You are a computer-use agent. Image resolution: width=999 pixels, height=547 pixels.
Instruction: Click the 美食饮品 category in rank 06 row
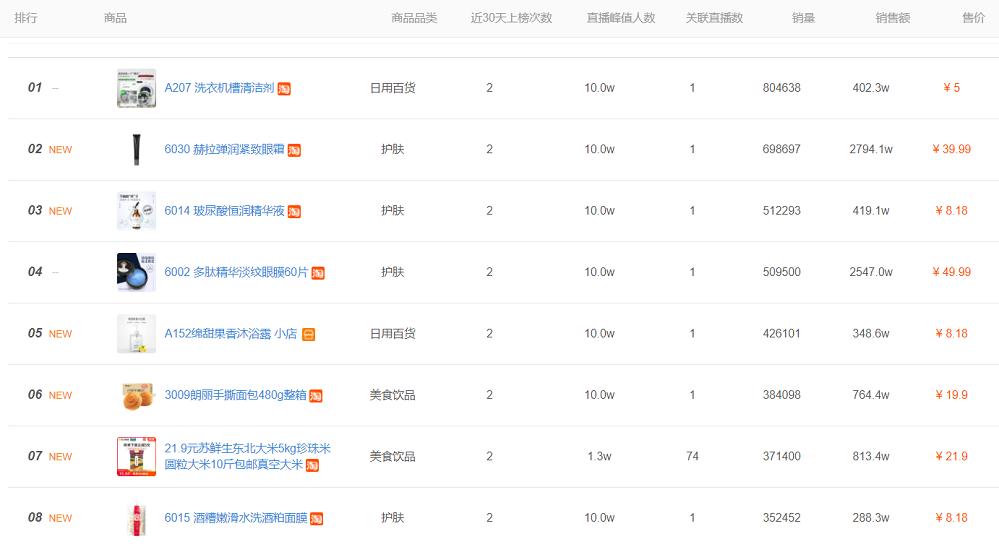coord(392,395)
